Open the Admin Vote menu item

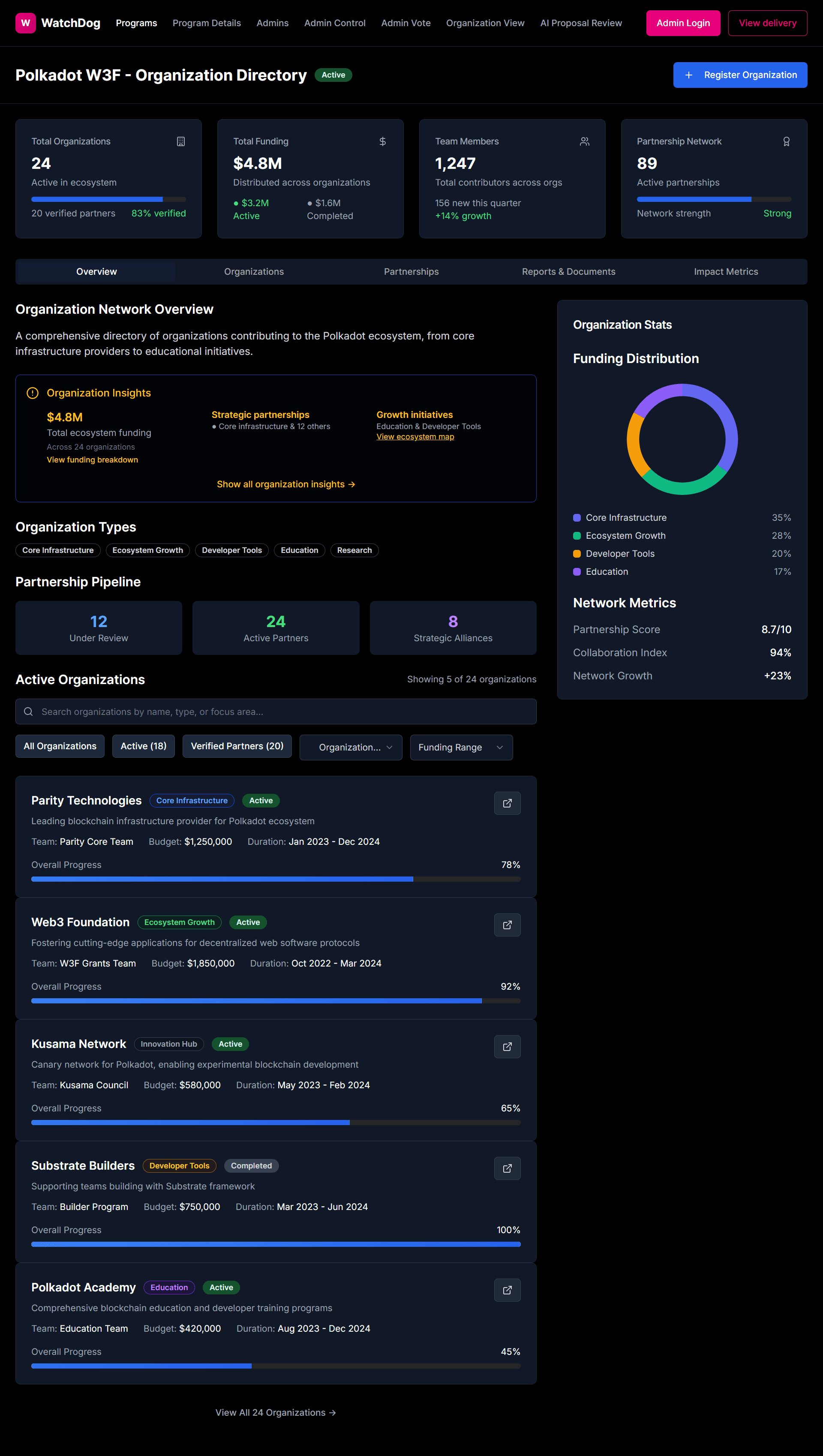point(405,23)
